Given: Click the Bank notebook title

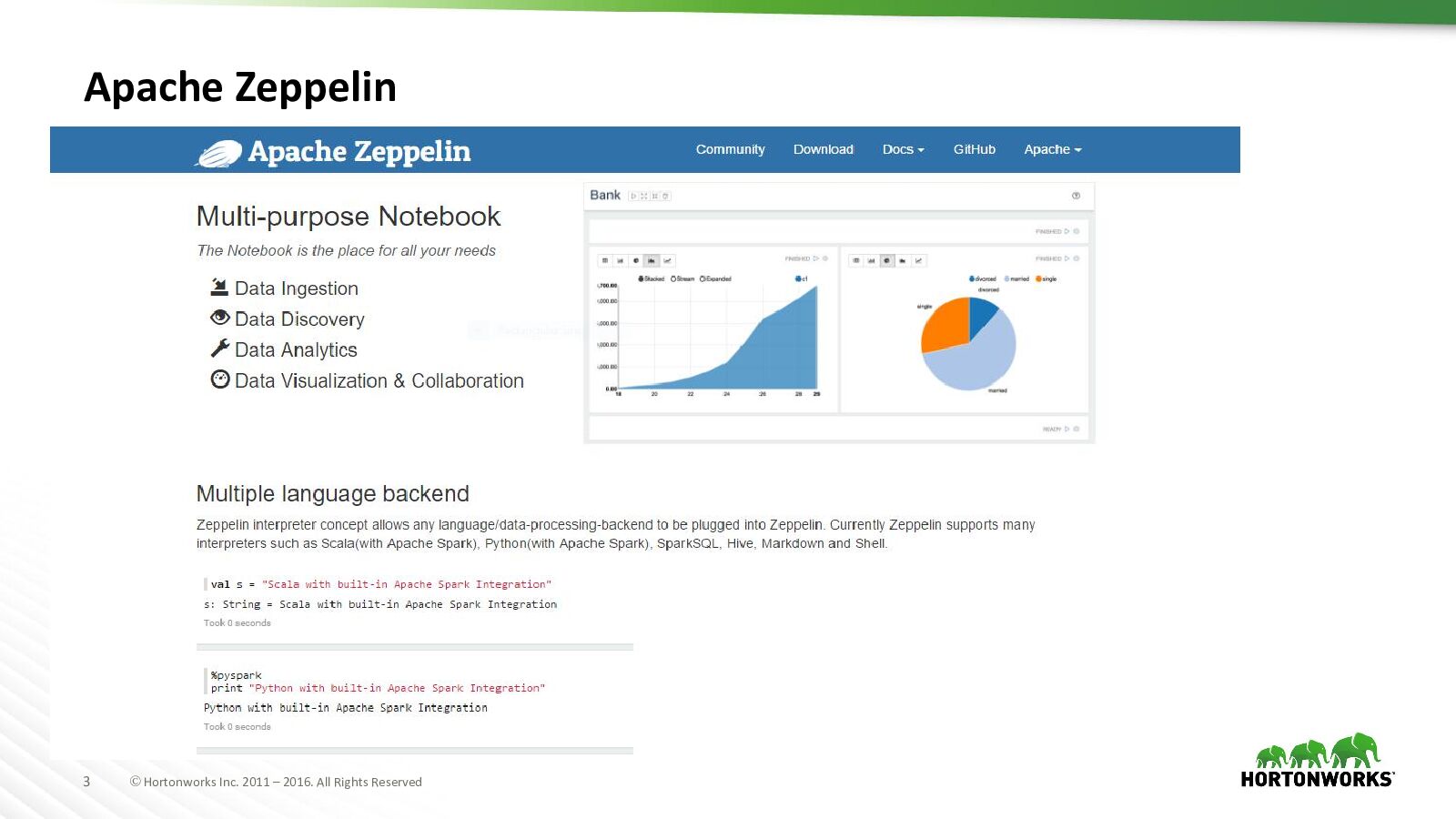Looking at the screenshot, I should (x=605, y=195).
